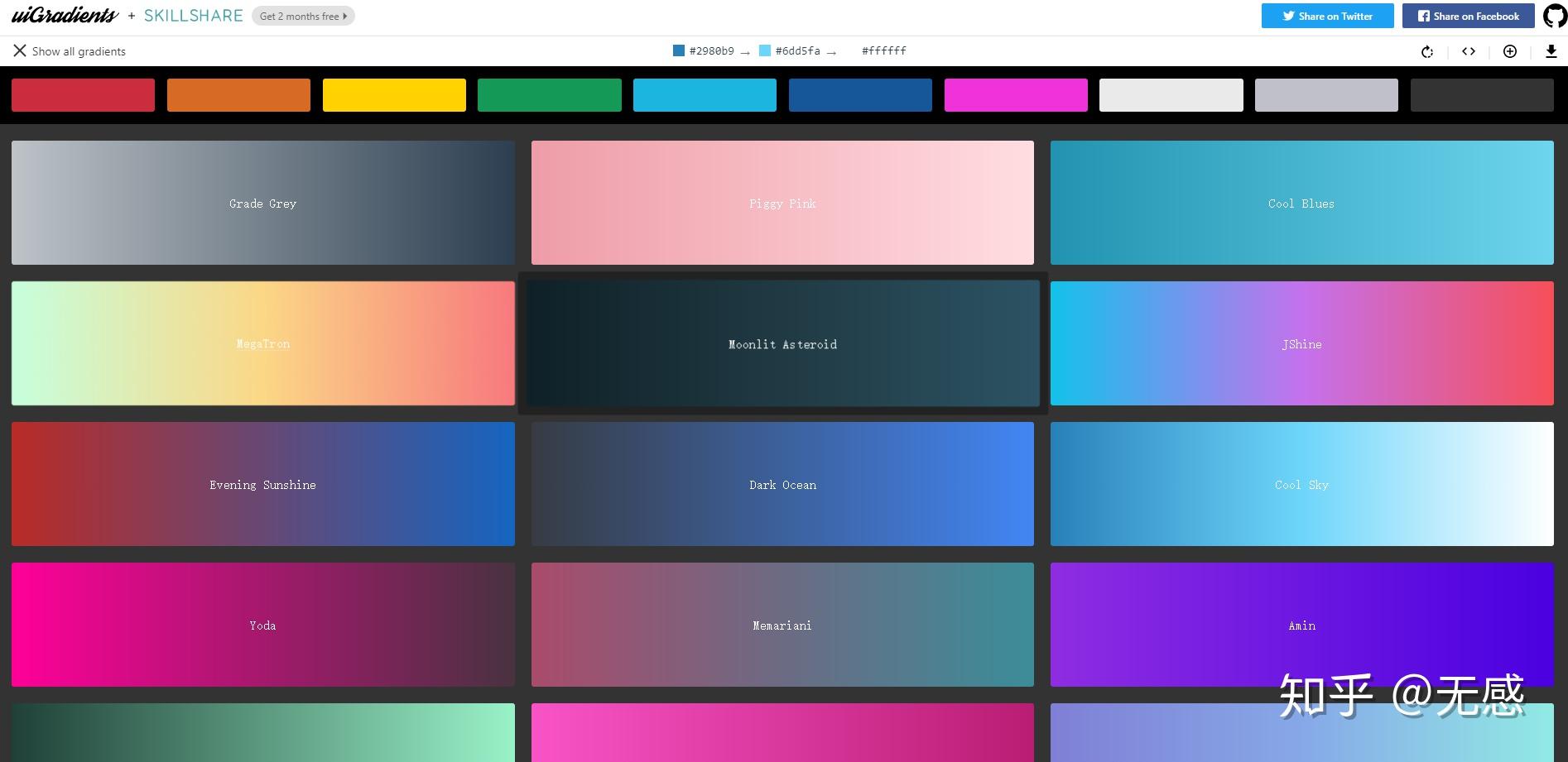Select the Yoda gradient
1568x762 pixels.
(x=263, y=625)
